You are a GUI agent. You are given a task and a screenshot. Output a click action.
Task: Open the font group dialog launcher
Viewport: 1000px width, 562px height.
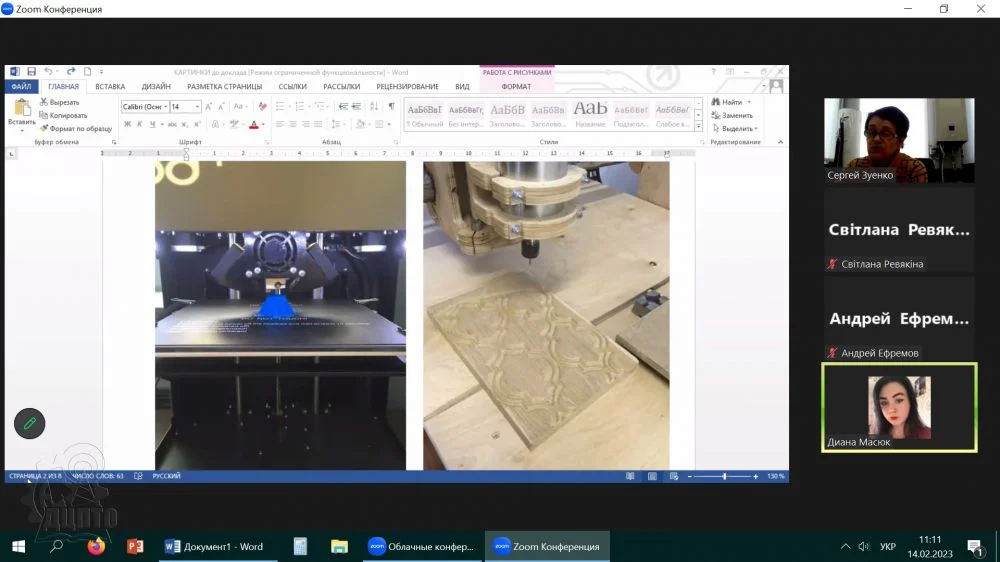[267, 142]
